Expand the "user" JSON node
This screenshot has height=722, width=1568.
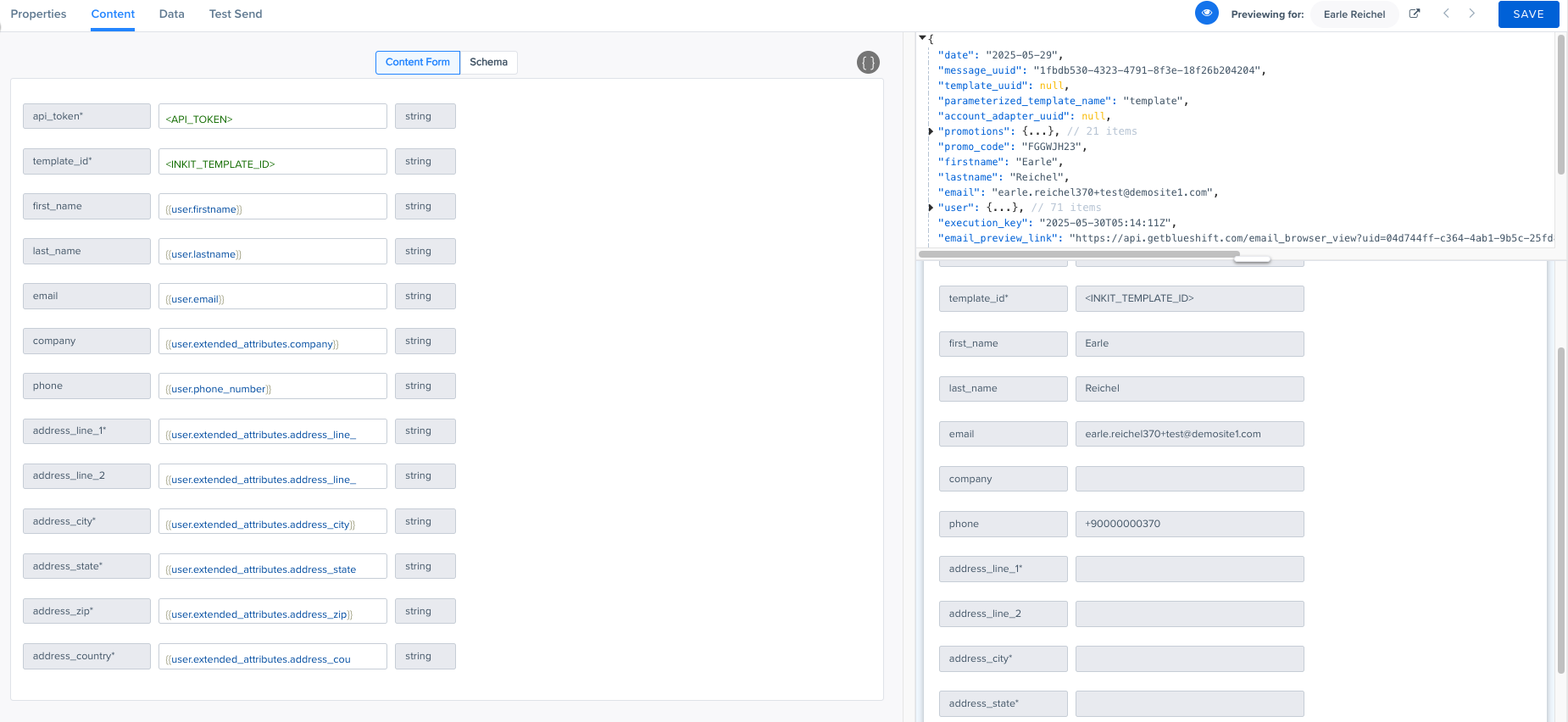(931, 208)
